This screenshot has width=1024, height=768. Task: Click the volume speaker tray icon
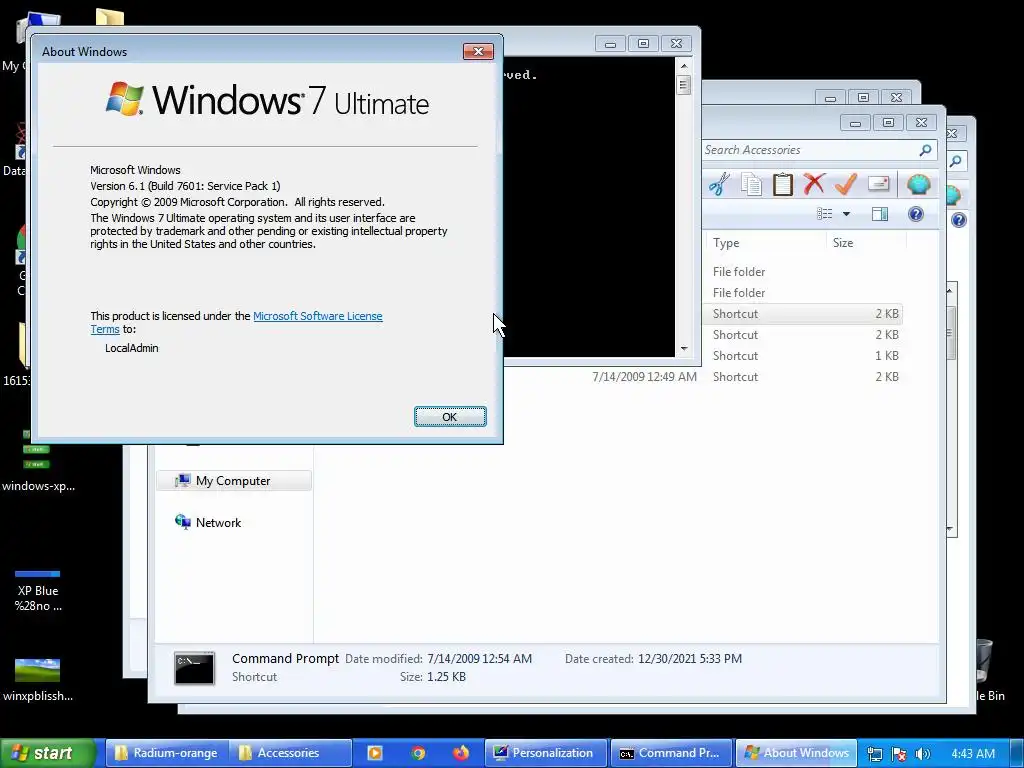pyautogui.click(x=922, y=754)
